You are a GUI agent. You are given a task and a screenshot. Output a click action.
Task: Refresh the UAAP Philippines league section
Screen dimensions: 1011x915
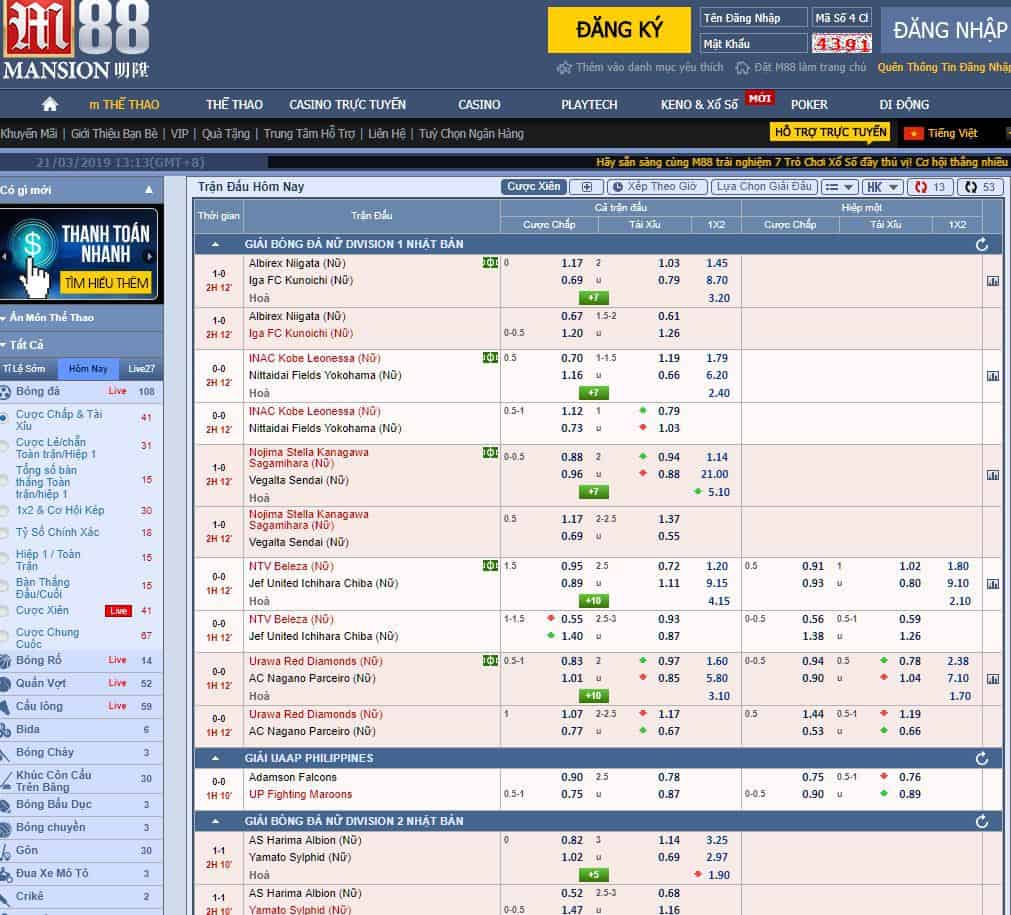[x=981, y=759]
